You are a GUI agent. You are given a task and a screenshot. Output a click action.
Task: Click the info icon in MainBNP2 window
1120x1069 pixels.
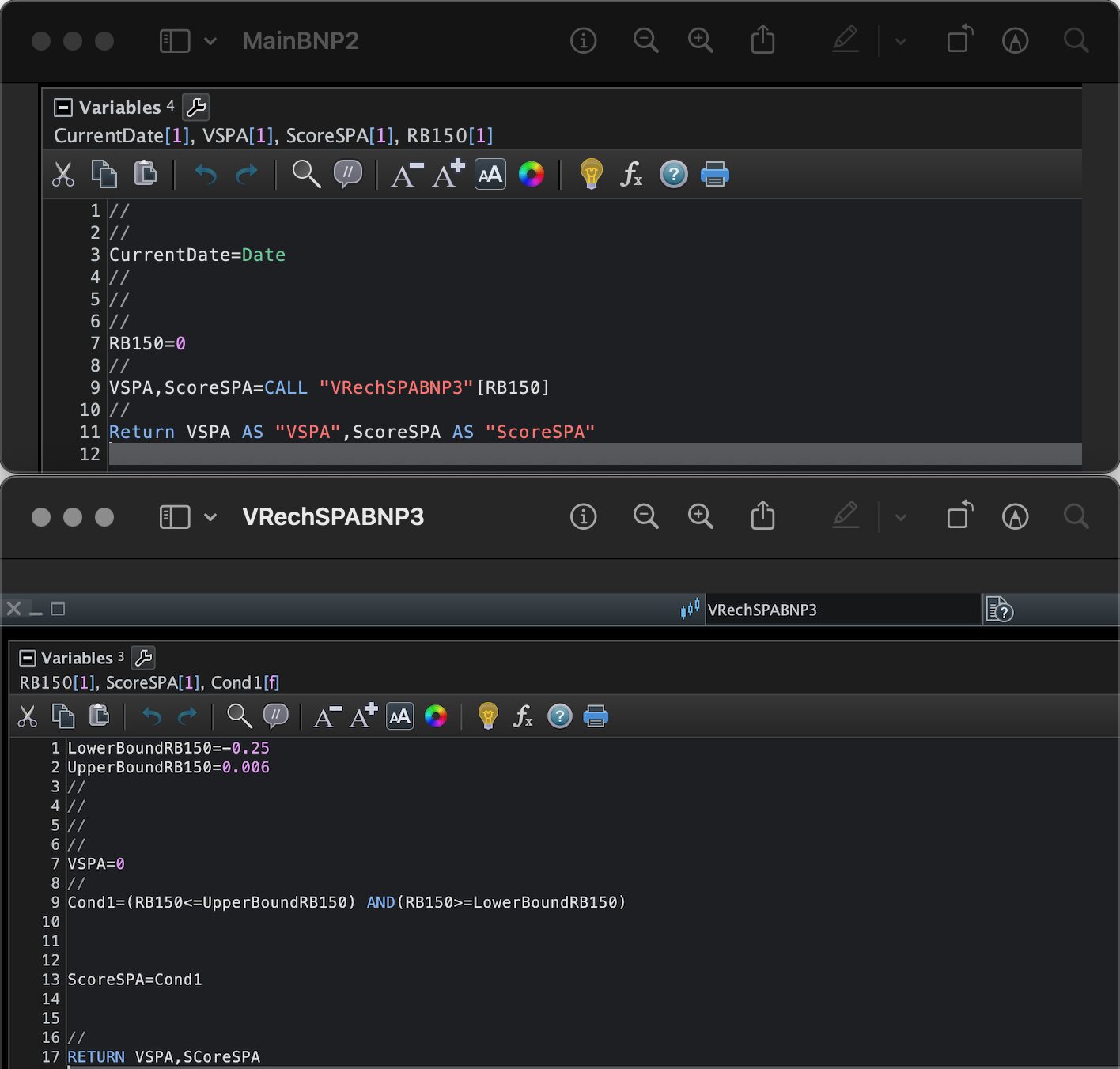click(x=583, y=40)
